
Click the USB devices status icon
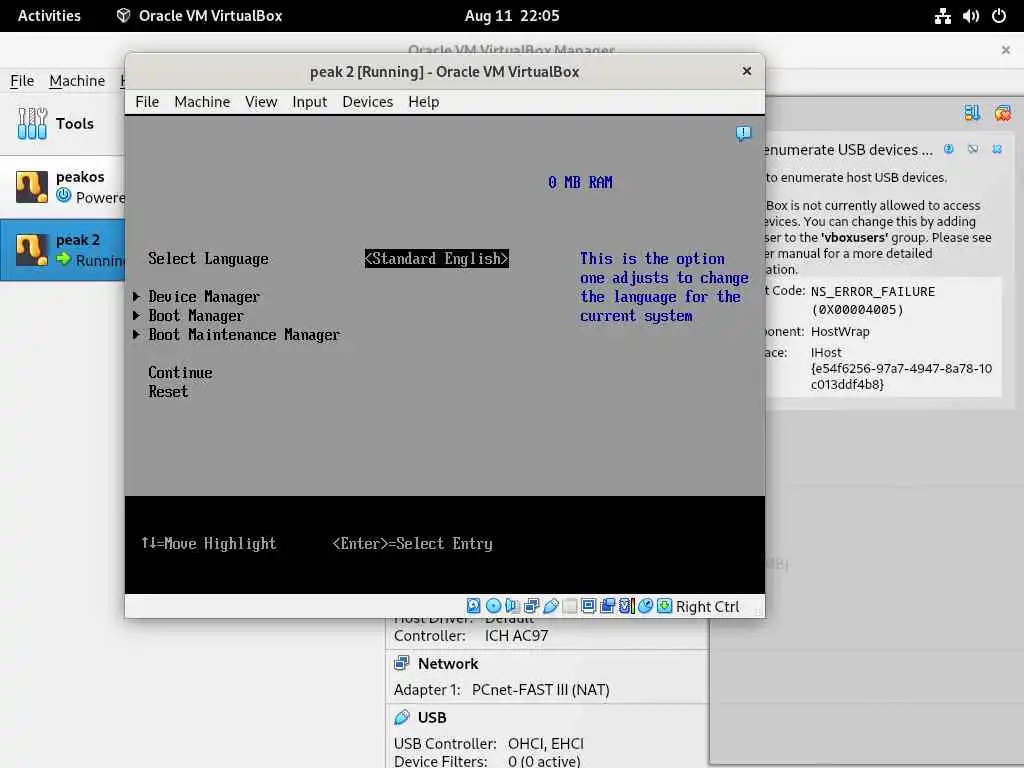(x=551, y=606)
